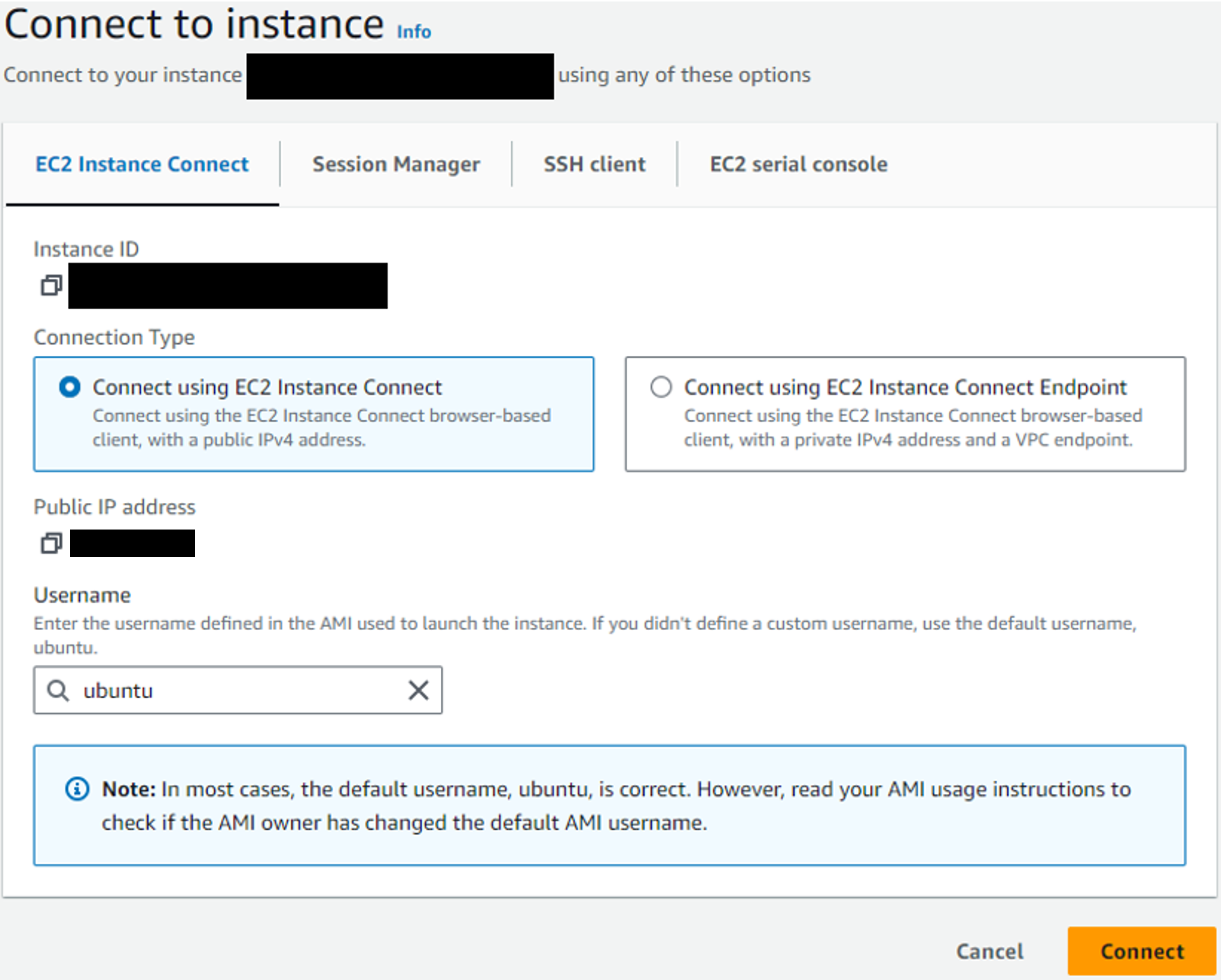The height and width of the screenshot is (980, 1221).
Task: Click the orange Connect button
Action: pos(1142,951)
